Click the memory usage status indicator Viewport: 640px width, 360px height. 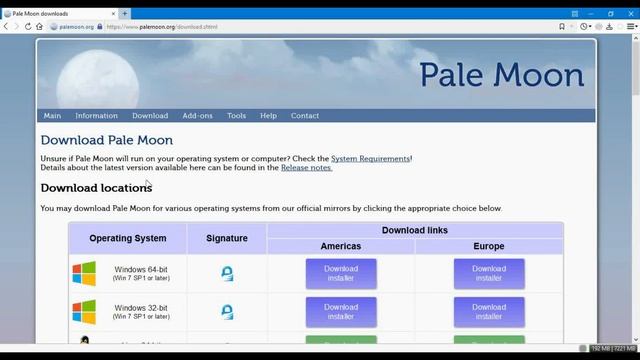click(x=613, y=348)
